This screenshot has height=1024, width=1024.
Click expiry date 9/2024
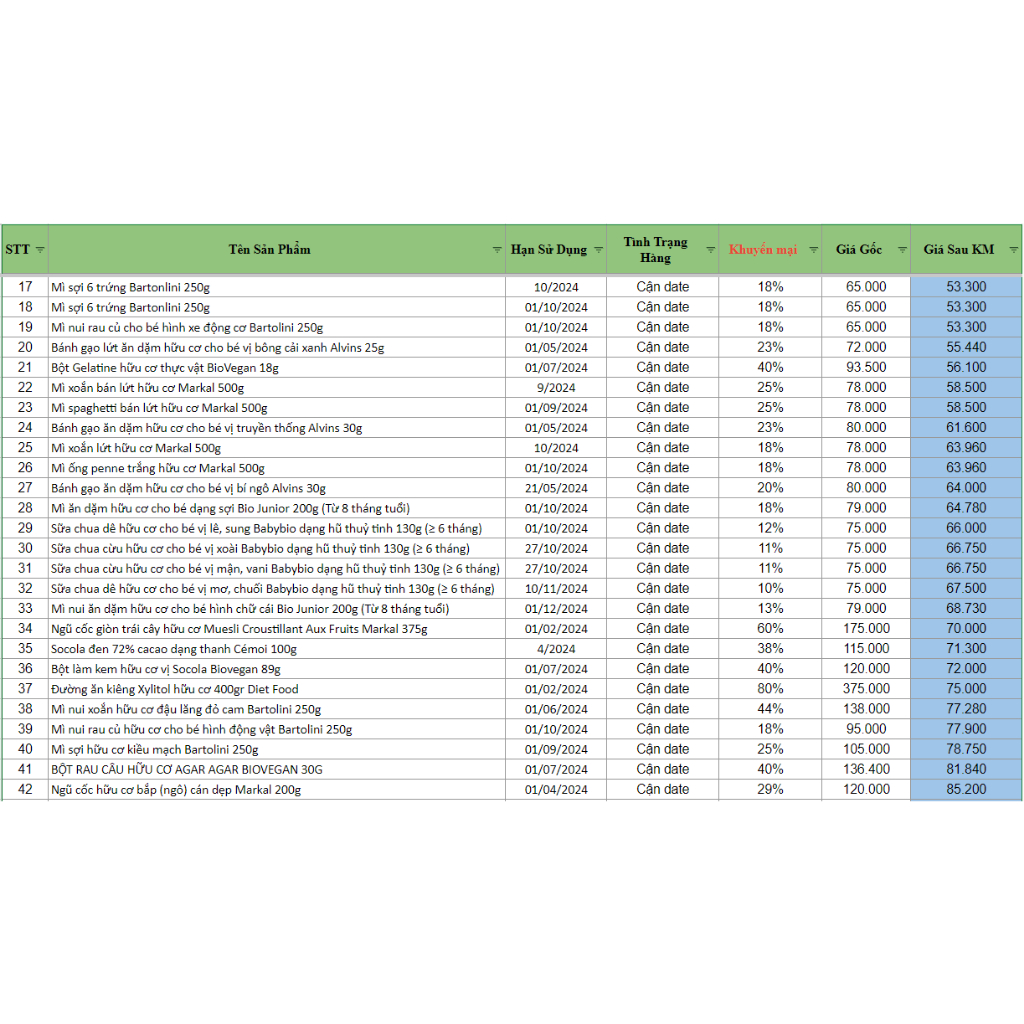[556, 388]
